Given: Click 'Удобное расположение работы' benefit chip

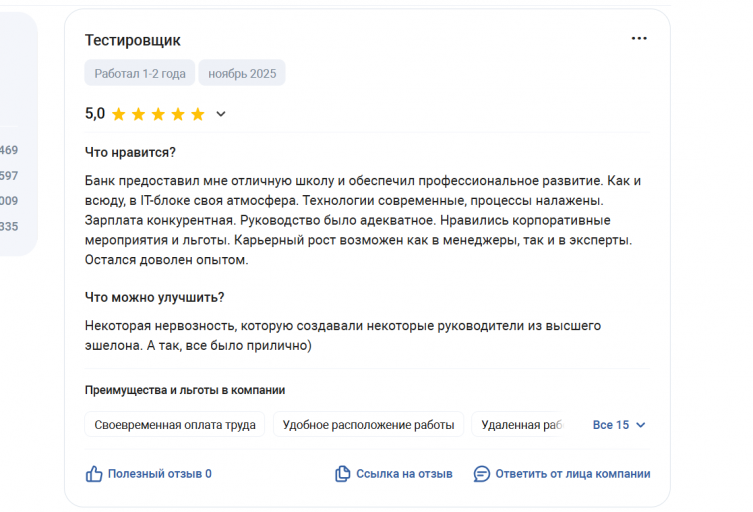Looking at the screenshot, I should click(x=368, y=425).
